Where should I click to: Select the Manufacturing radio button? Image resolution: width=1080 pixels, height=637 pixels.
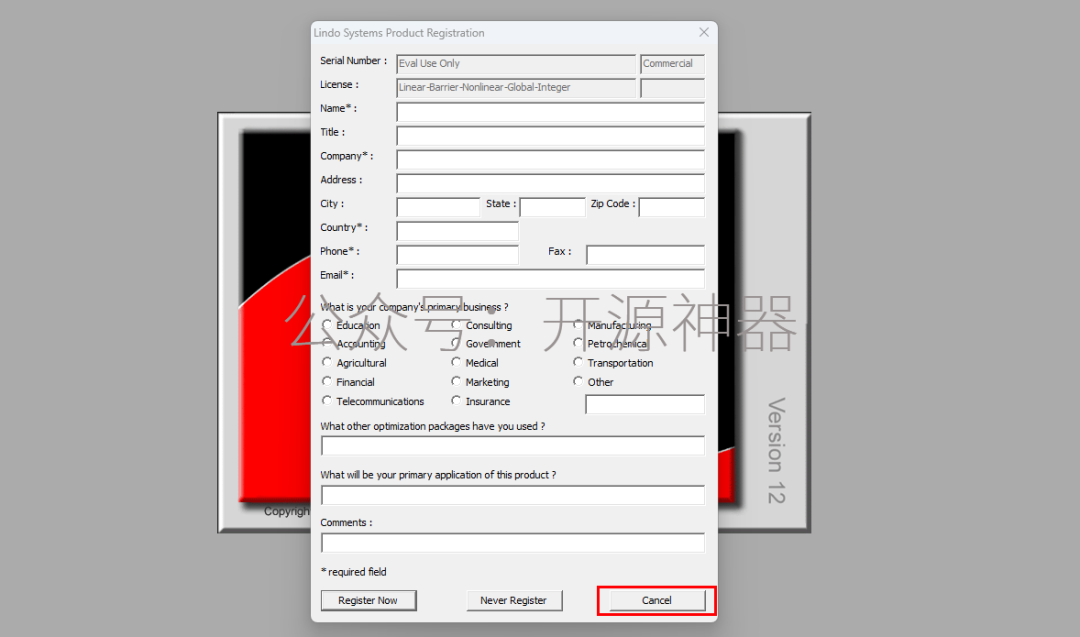pyautogui.click(x=578, y=325)
